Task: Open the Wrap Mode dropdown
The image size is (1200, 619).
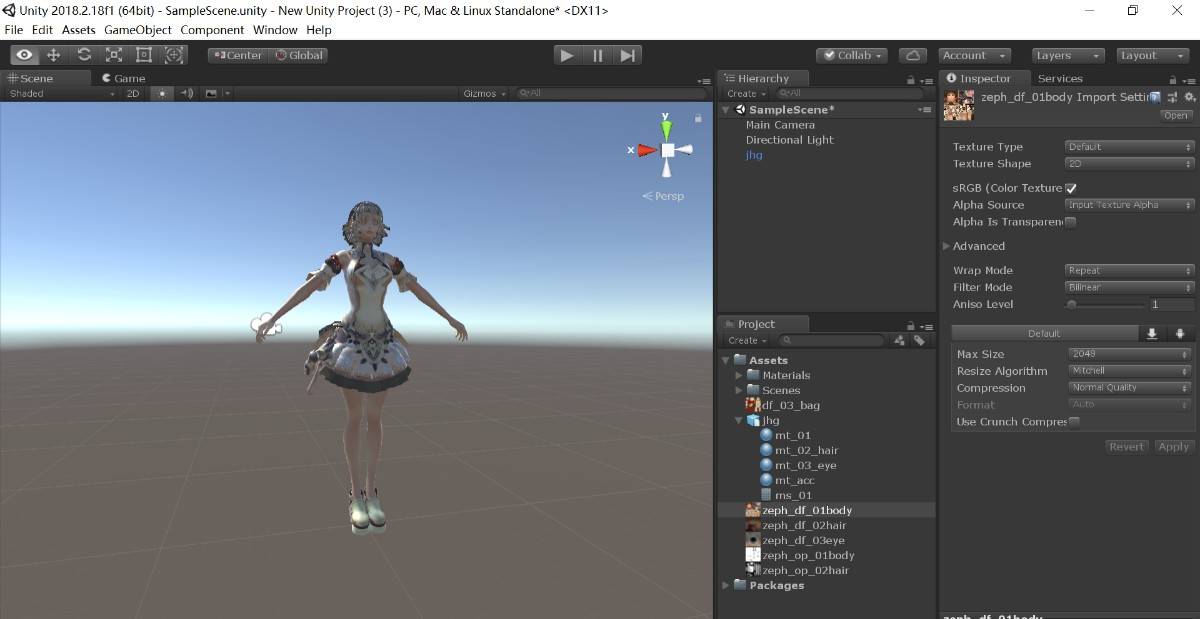Action: tap(1130, 271)
